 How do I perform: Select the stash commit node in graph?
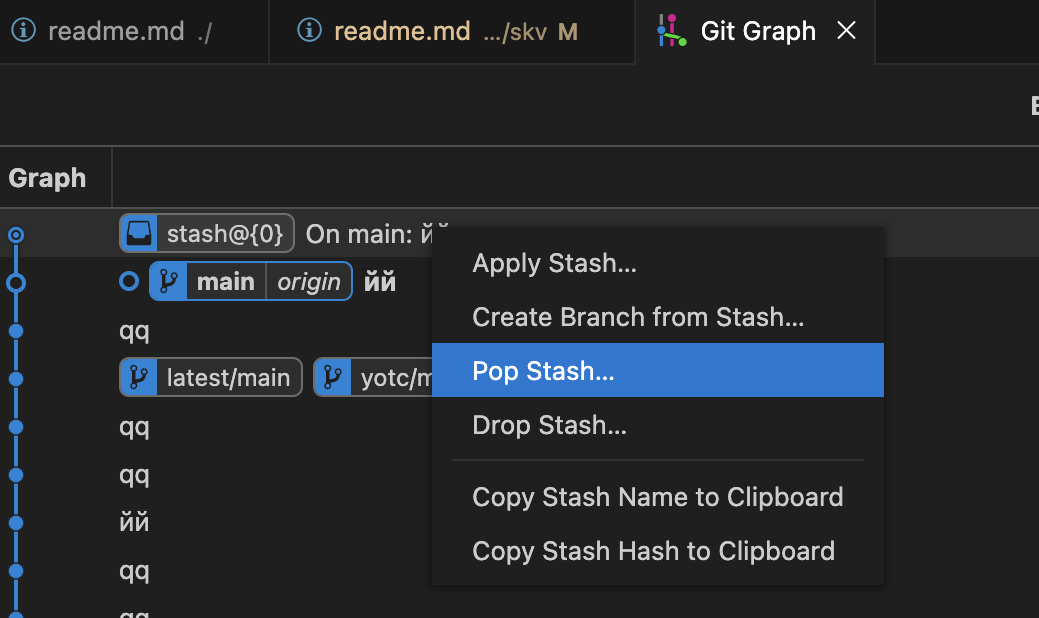15,235
